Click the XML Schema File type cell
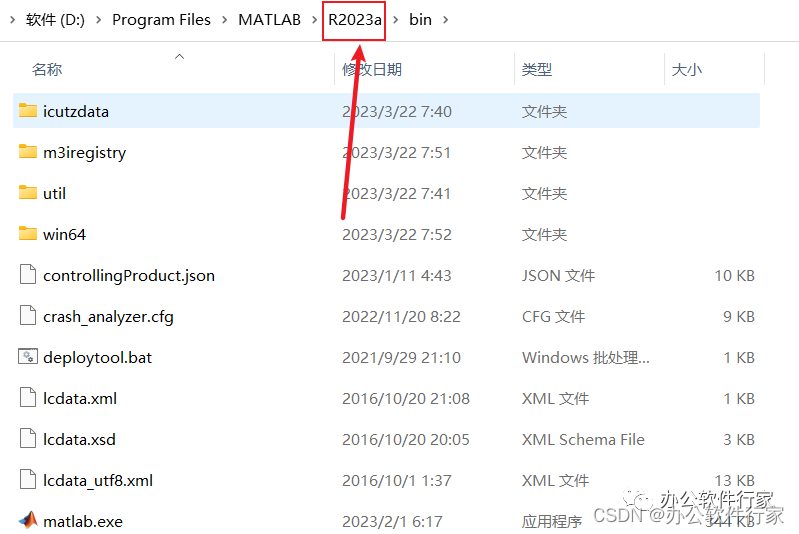The height and width of the screenshot is (534, 799). [x=583, y=439]
